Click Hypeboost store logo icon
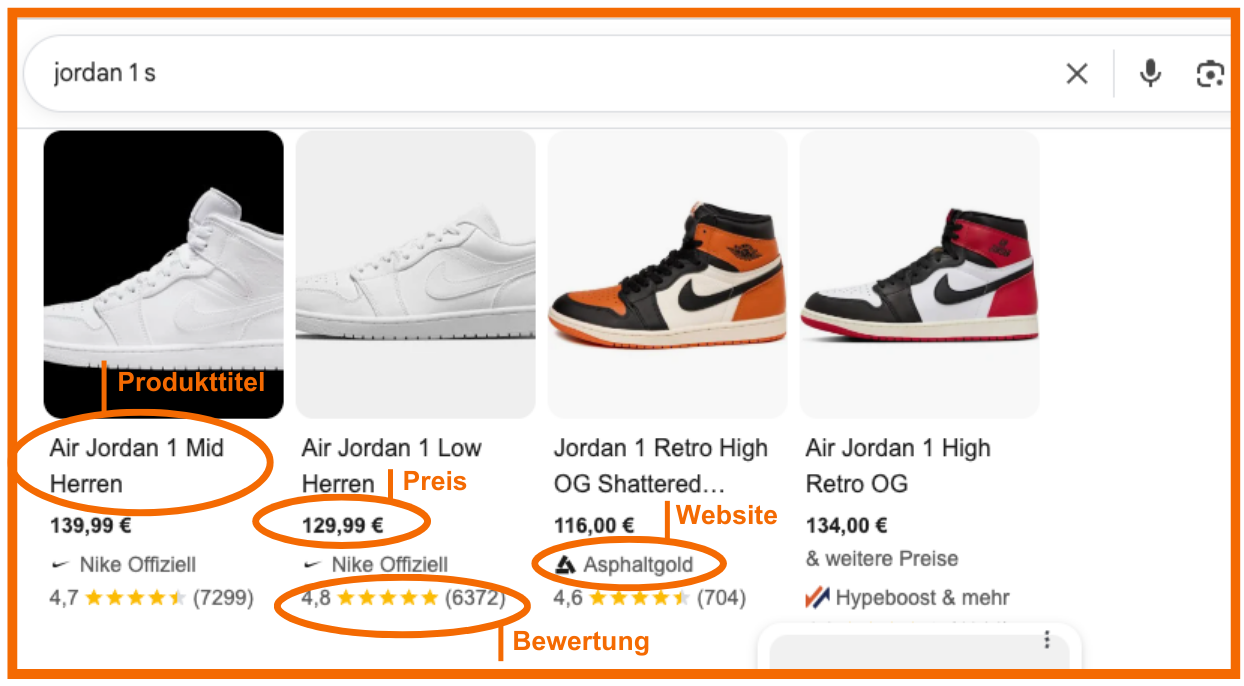 point(817,598)
